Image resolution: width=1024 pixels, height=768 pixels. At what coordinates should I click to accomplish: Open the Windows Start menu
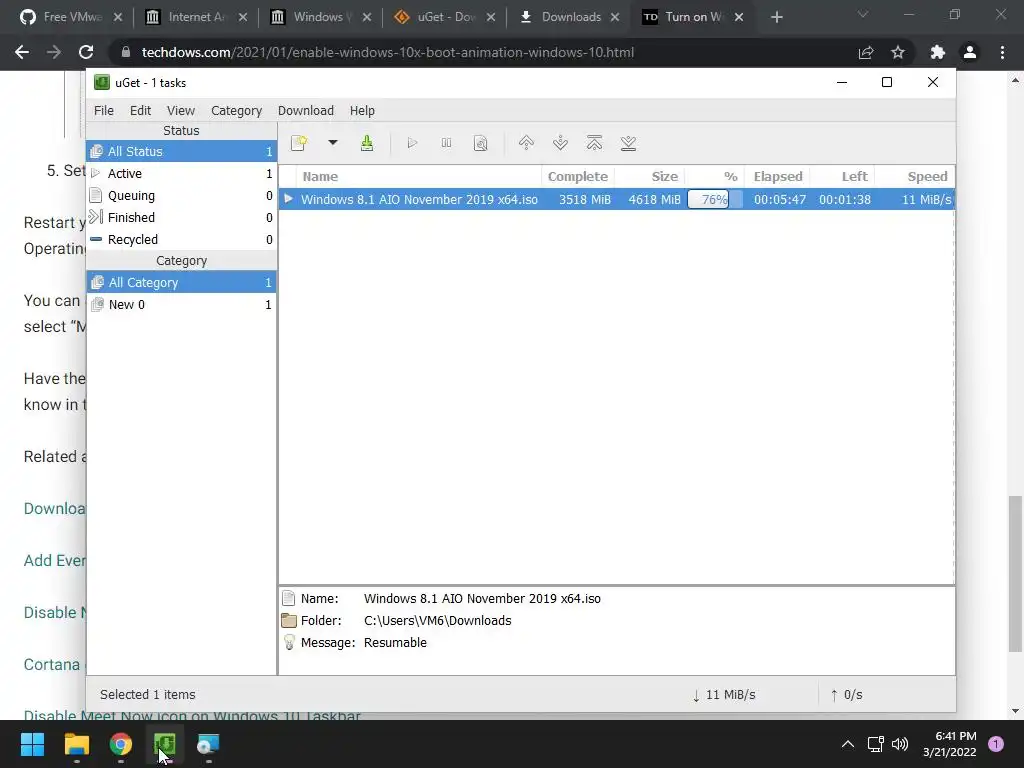tap(32, 744)
